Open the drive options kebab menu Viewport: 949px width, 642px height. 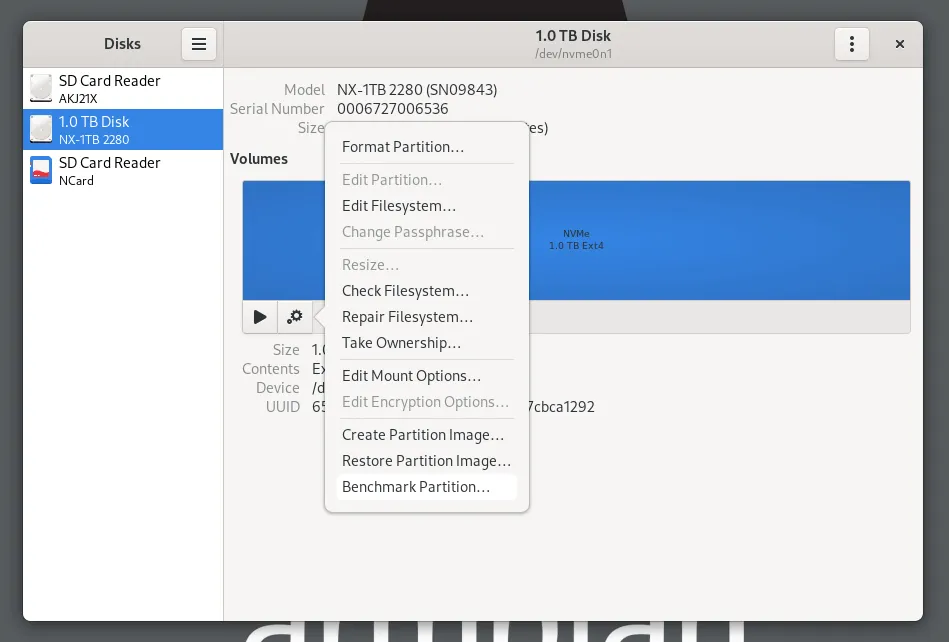851,44
